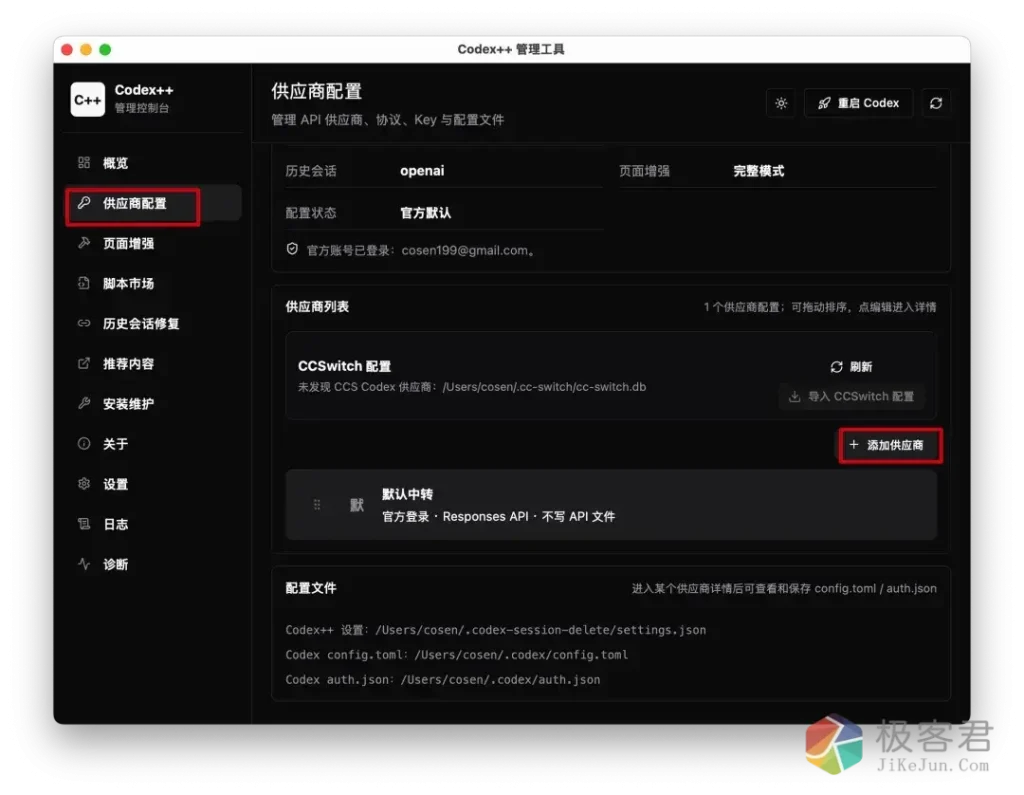Image resolution: width=1024 pixels, height=795 pixels.
Task: Click the download icon in 导入 CCSwitch 配置
Action: (794, 397)
